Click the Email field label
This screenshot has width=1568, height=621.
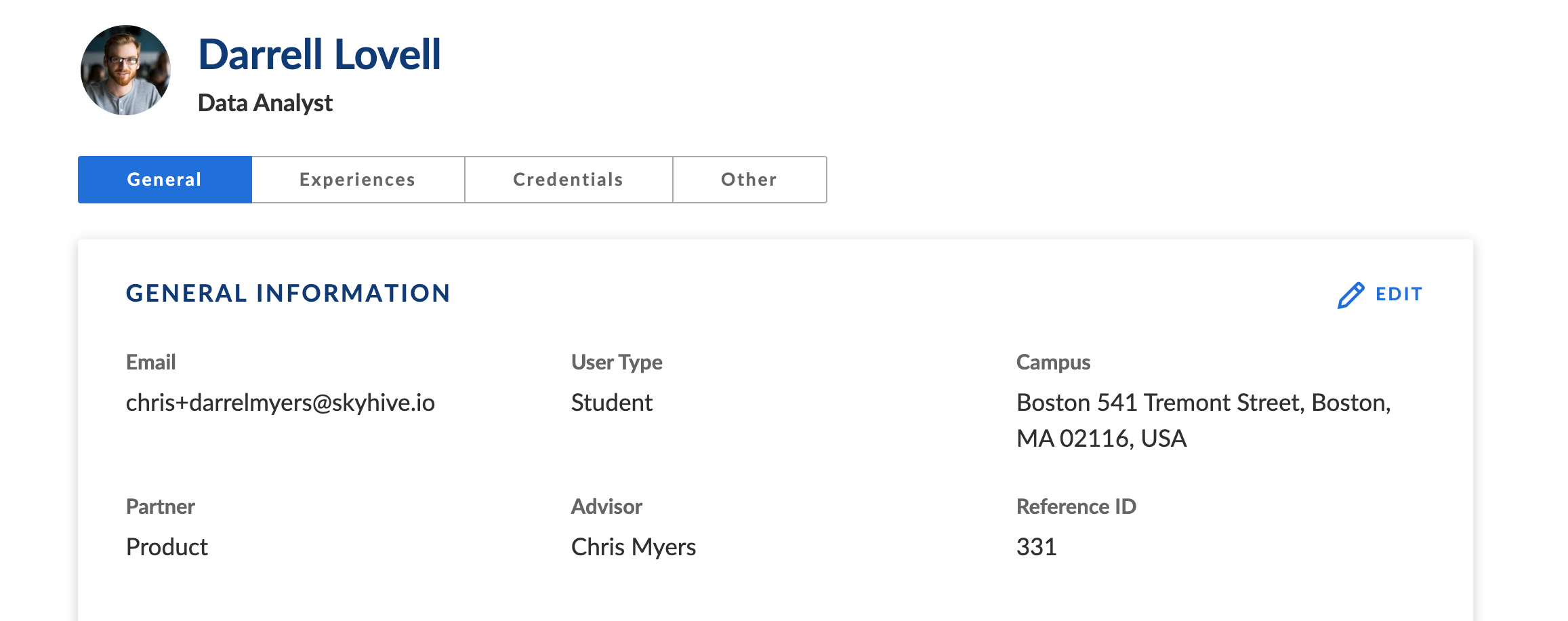click(x=150, y=362)
